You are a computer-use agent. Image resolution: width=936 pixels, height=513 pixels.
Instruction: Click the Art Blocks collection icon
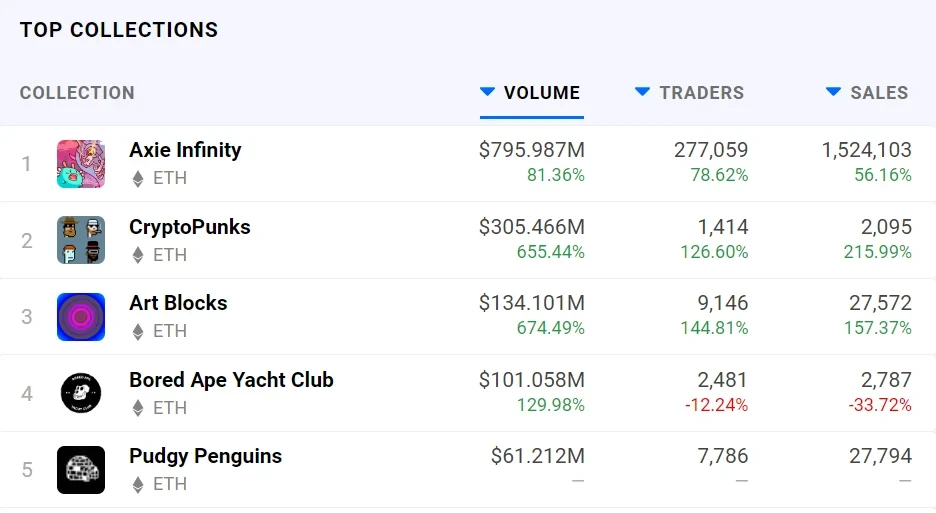tap(81, 317)
